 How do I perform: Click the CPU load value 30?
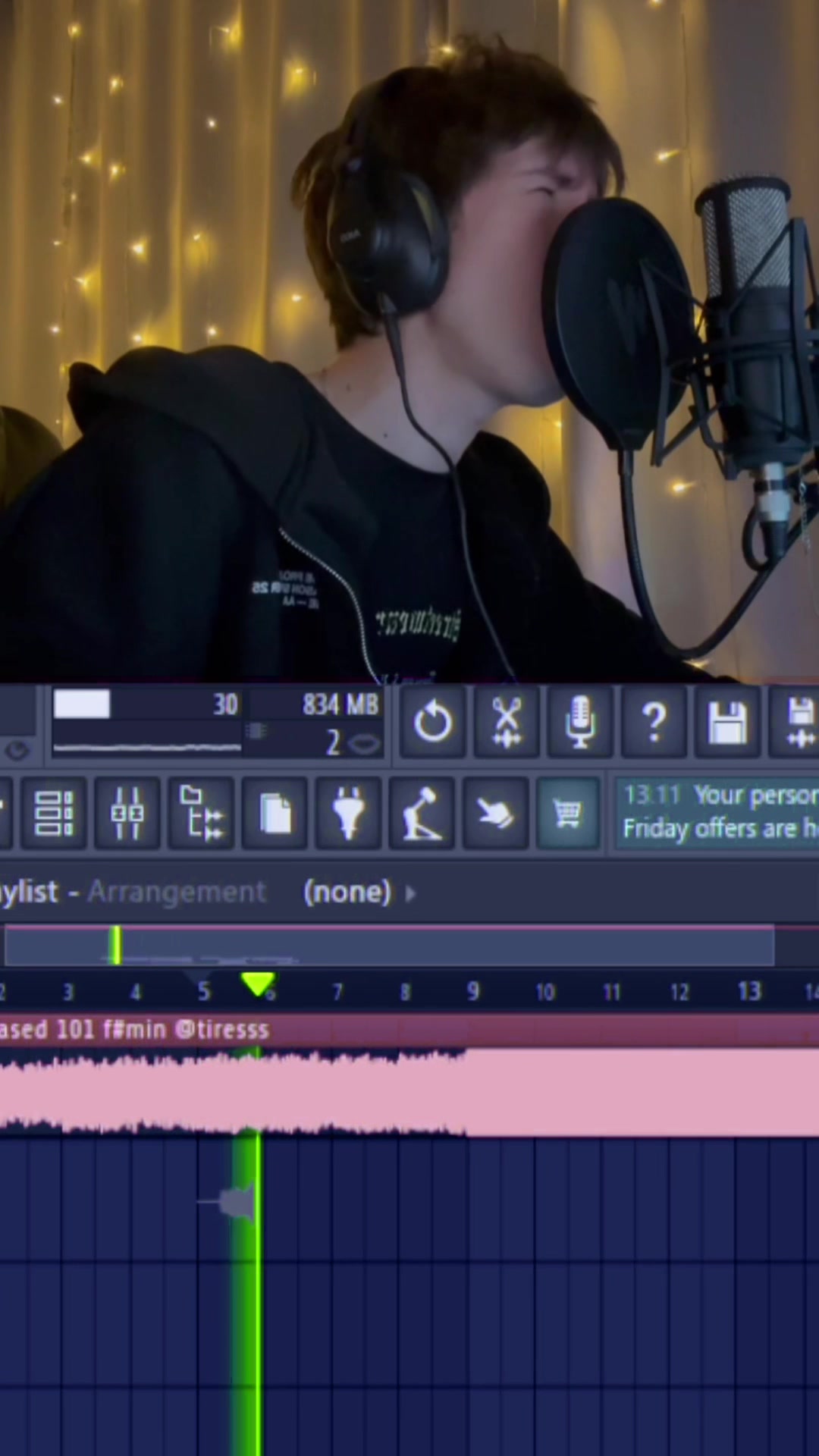click(225, 704)
